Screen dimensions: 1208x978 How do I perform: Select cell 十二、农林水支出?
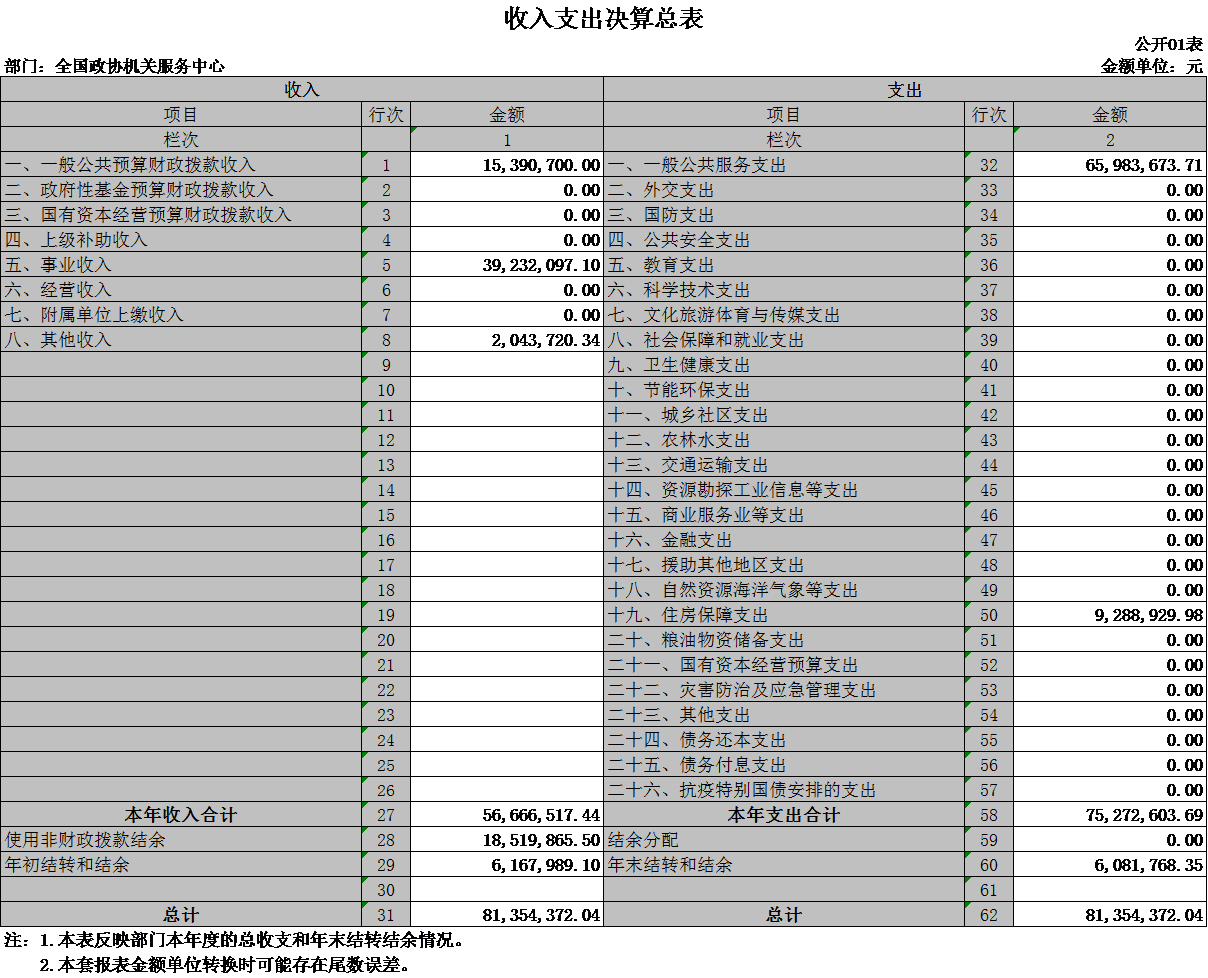tap(784, 440)
